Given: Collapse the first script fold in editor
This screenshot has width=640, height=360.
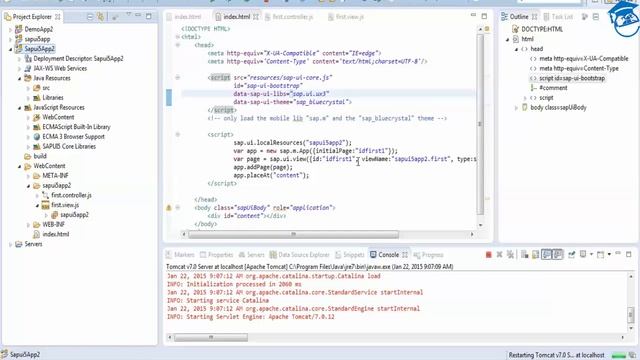Looking at the screenshot, I should [178, 77].
